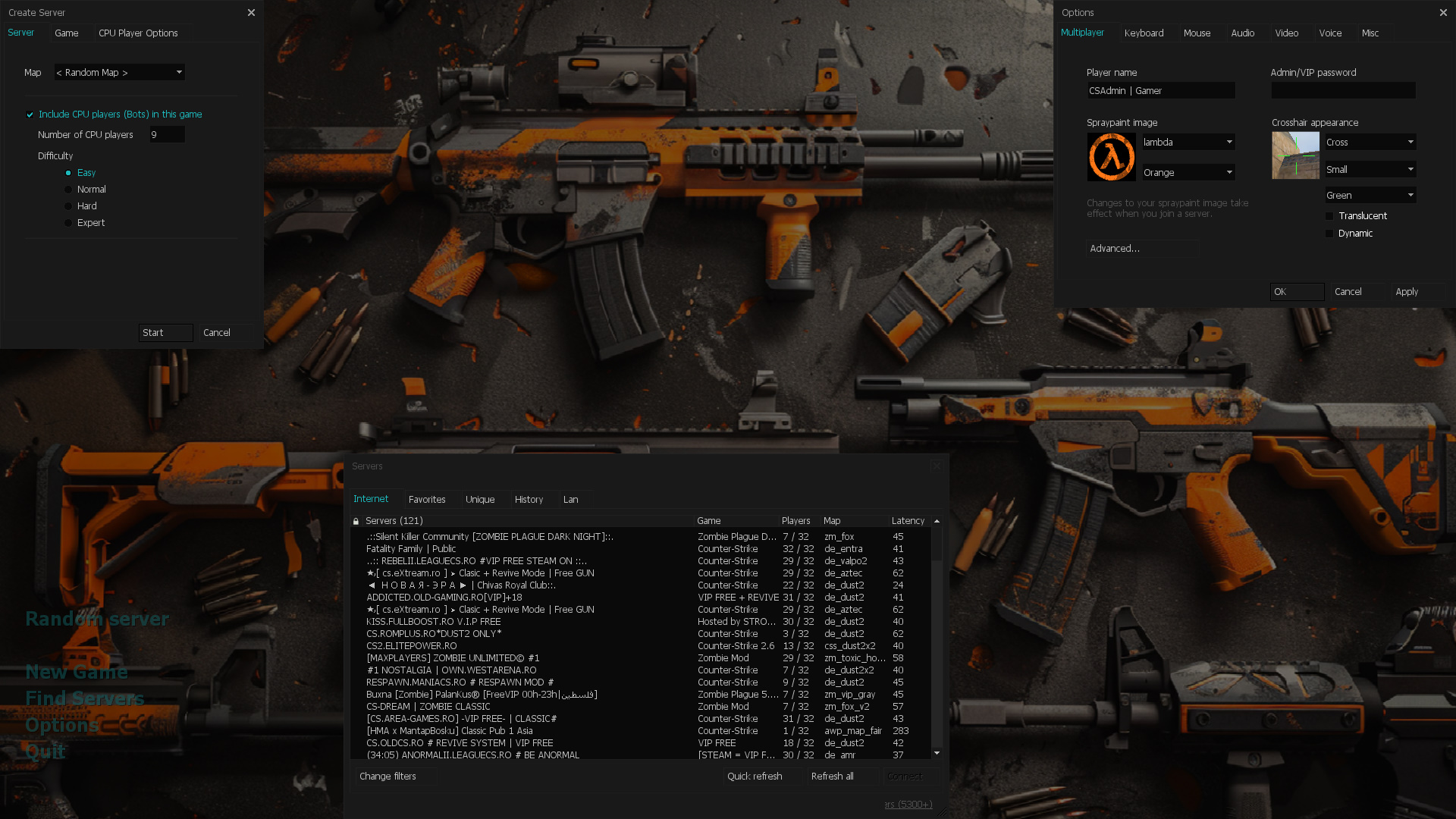Click OK in Options window

(x=1297, y=292)
